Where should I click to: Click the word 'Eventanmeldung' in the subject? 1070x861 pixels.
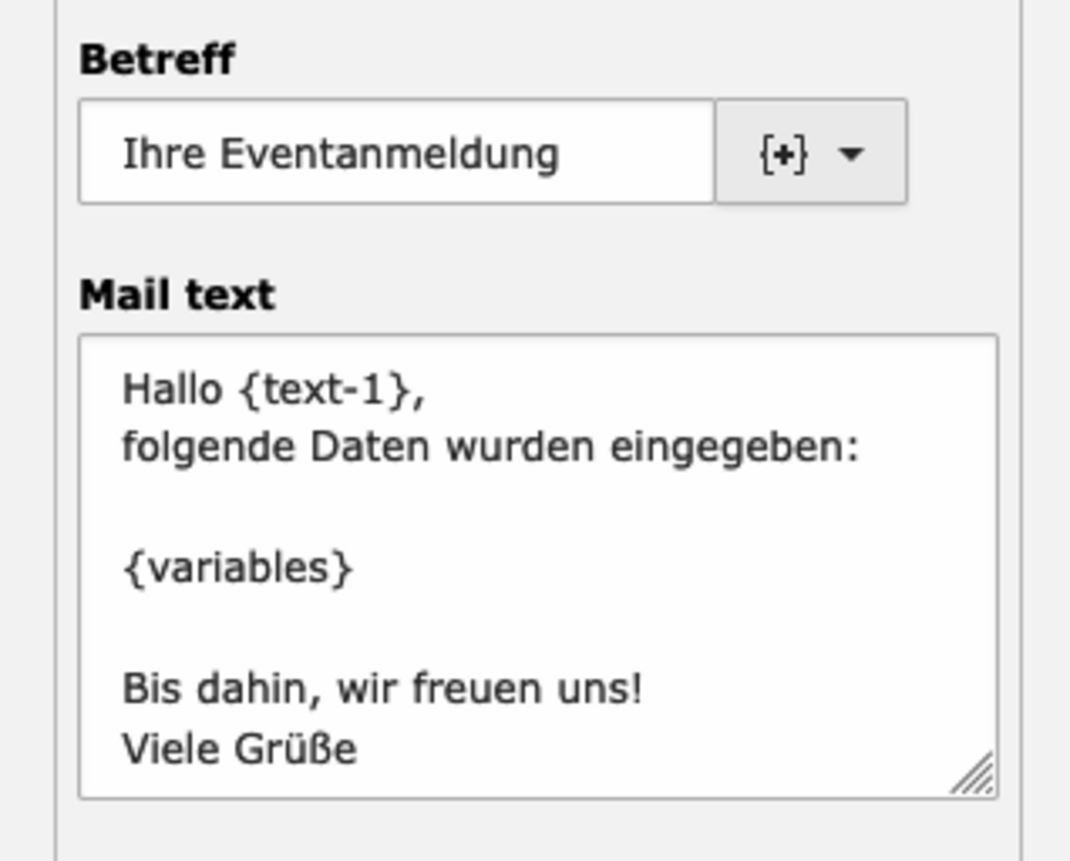[x=390, y=154]
